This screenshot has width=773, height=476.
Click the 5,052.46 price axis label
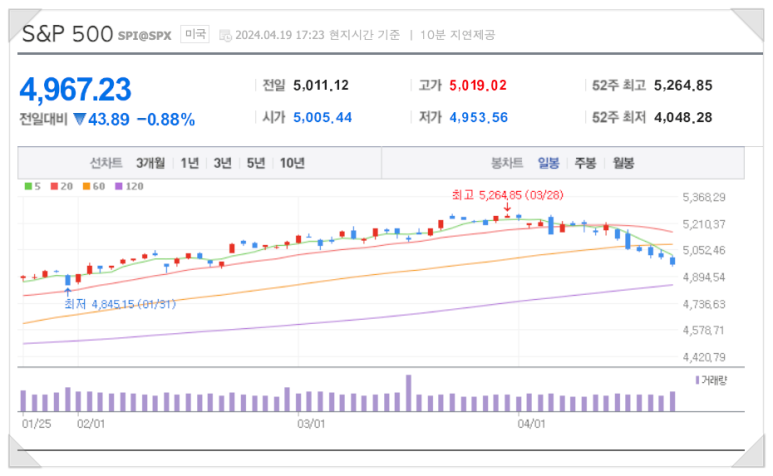coord(704,250)
